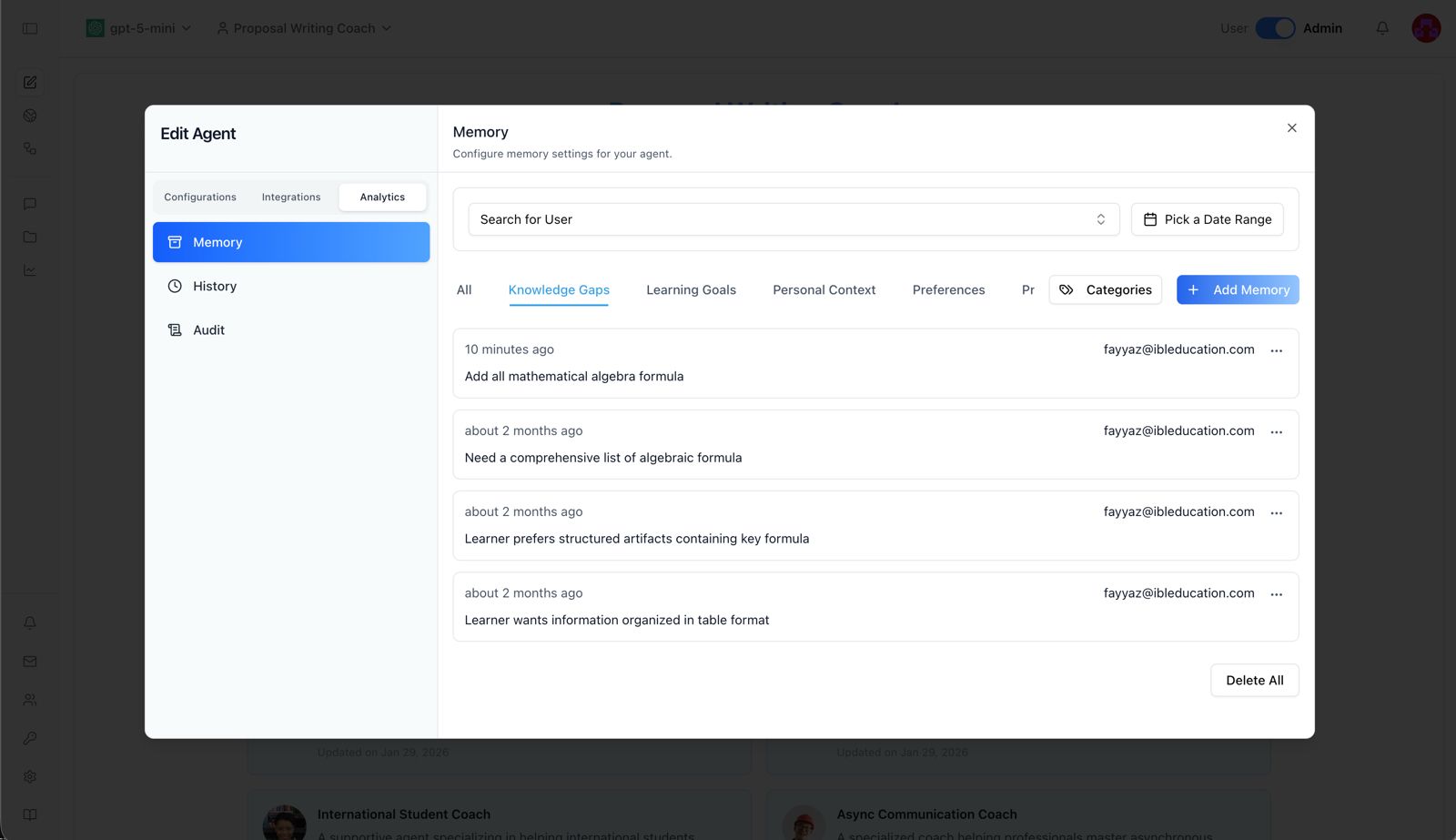
Task: Select the All memory filter tab
Action: click(x=464, y=289)
